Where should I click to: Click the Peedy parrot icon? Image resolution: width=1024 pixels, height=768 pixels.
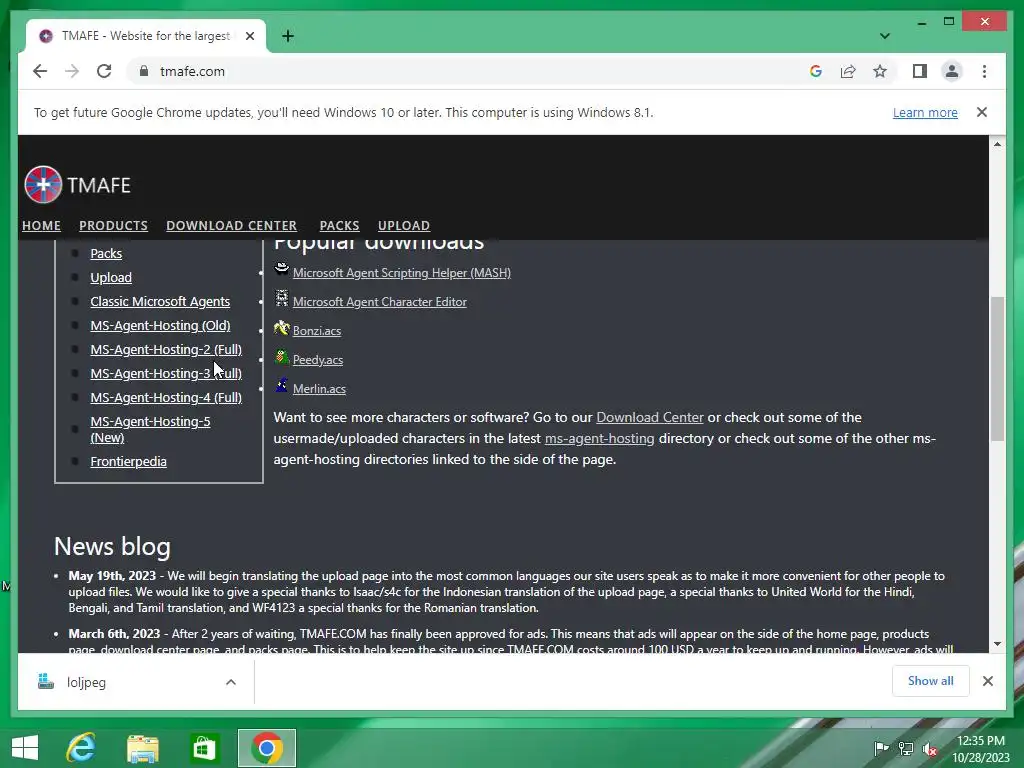(x=281, y=356)
